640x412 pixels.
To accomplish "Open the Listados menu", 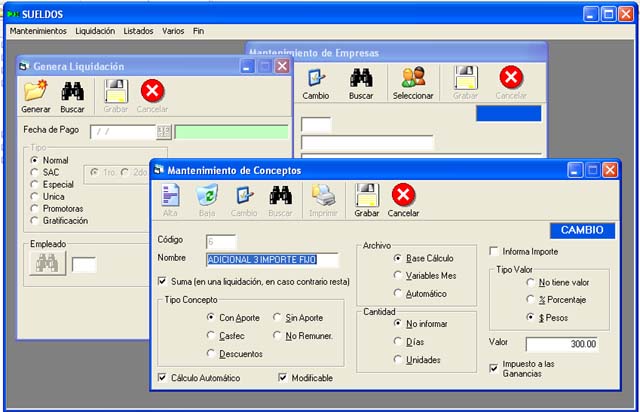I will click(x=140, y=31).
